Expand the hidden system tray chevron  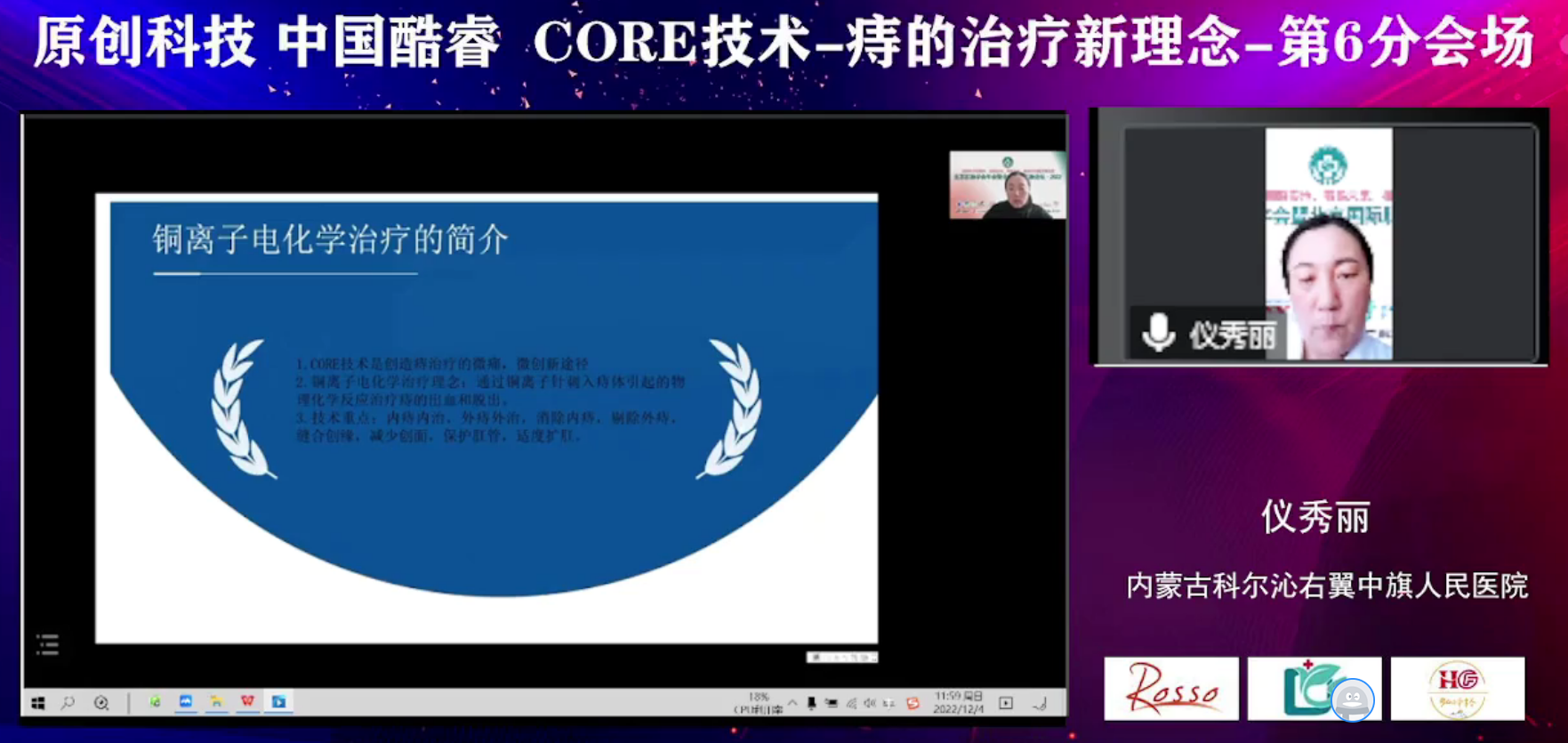click(x=792, y=702)
